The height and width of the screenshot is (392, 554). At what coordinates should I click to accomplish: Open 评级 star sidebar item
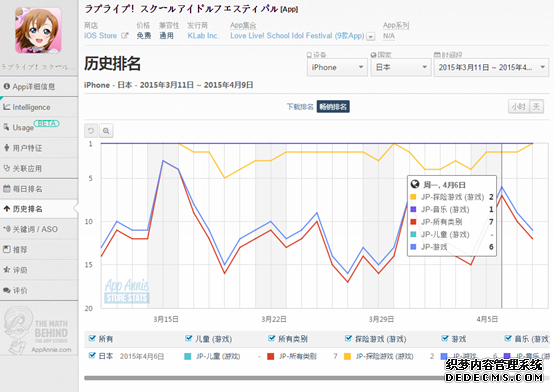(39, 270)
